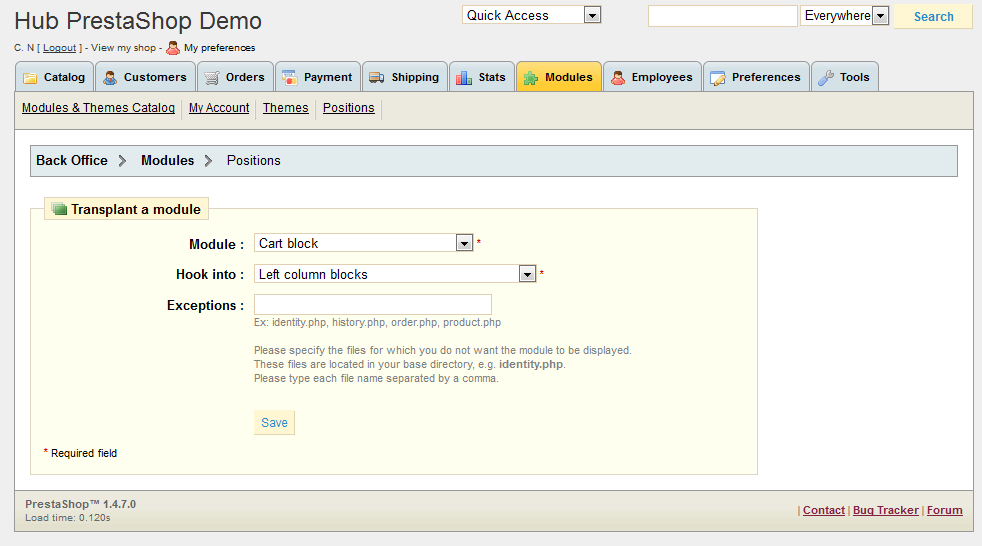Click the Shipping tab truck icon
Screen dimensions: 982x546
pos(377,78)
